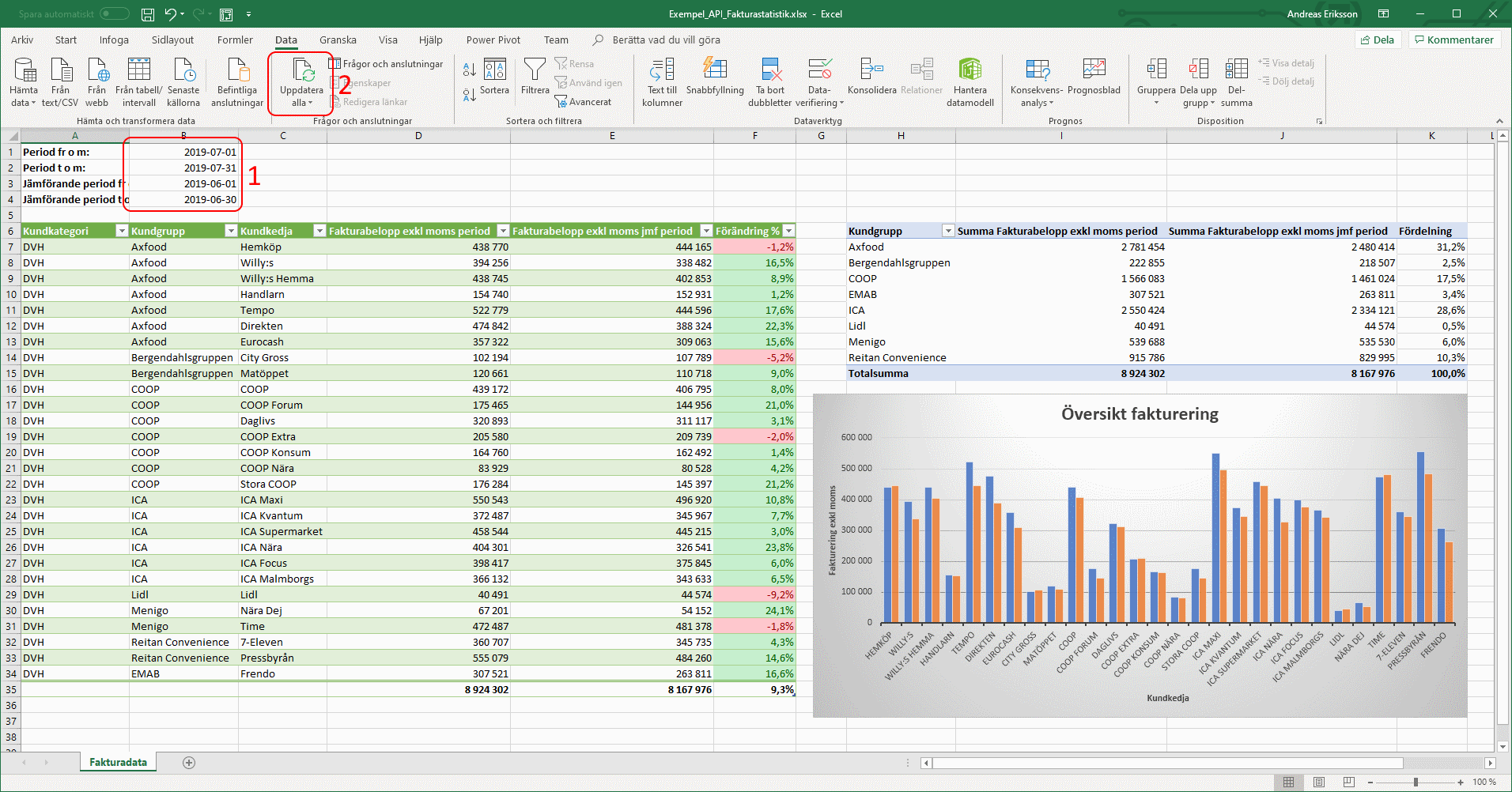
Task: Click the zoom slider handle
Action: 1416,782
